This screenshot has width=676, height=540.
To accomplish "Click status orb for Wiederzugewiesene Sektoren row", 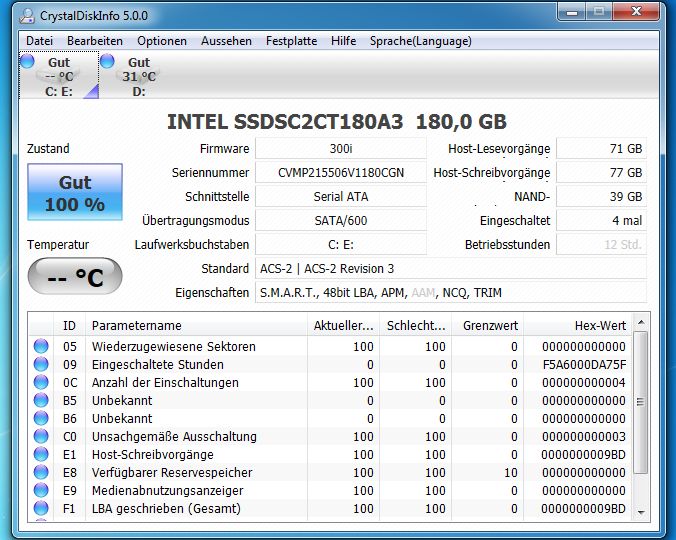I will [x=41, y=346].
